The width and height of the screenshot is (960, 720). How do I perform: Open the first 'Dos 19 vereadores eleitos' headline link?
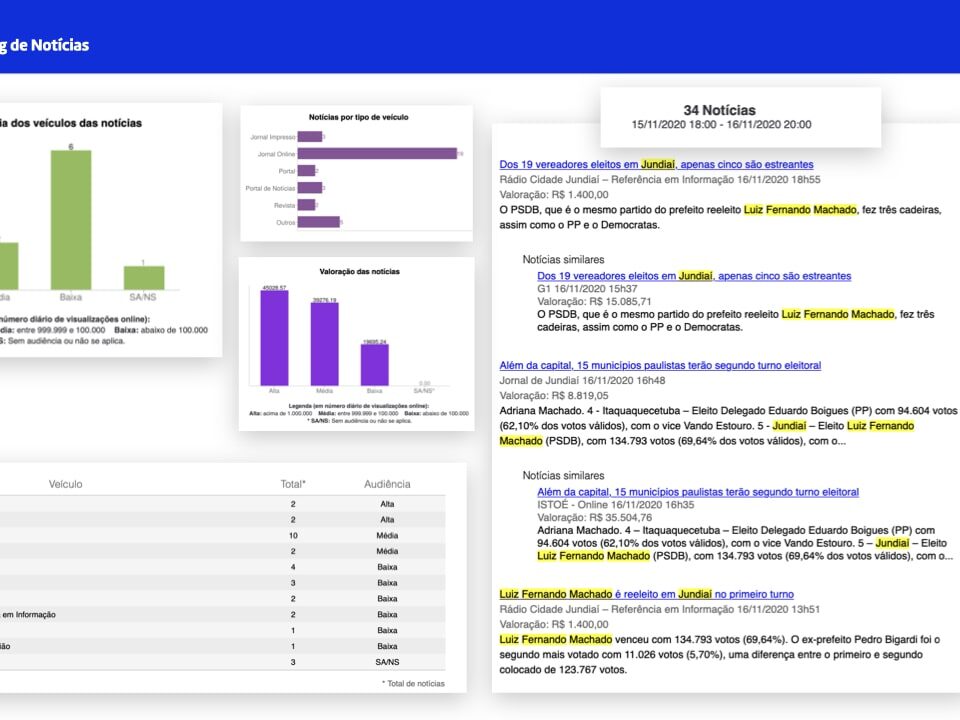(656, 164)
